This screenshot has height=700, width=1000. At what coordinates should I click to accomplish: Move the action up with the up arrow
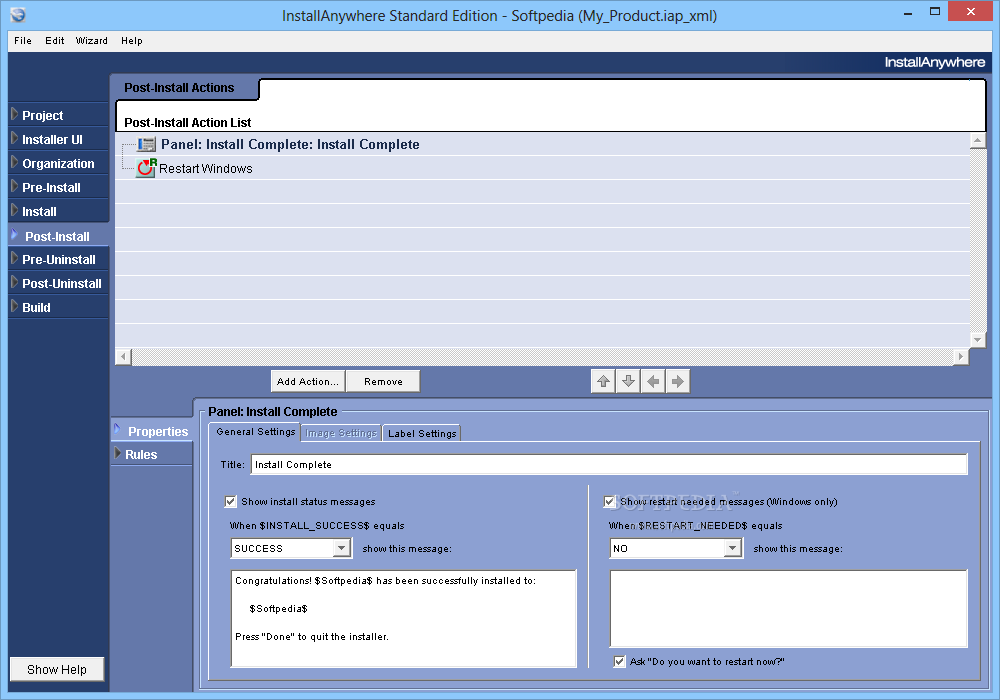point(603,381)
